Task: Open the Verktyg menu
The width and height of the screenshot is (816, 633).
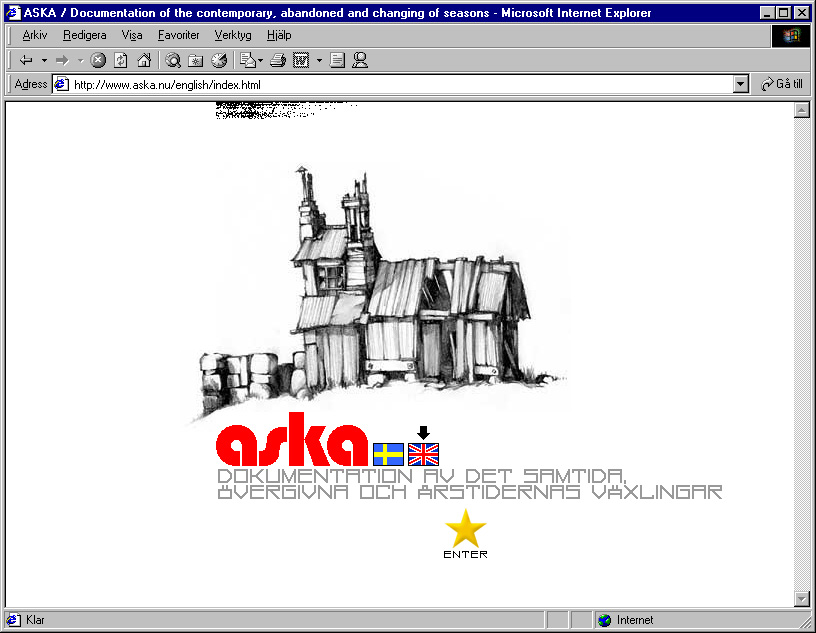Action: 232,35
